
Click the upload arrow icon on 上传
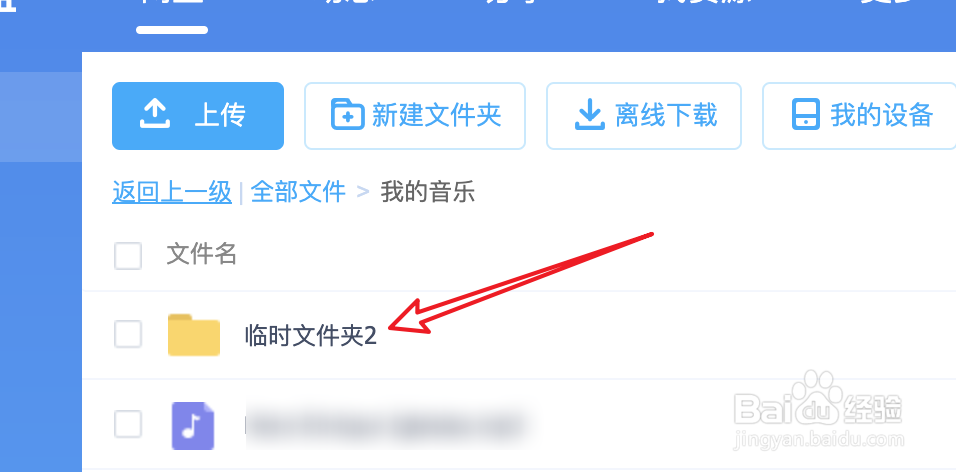pos(154,115)
